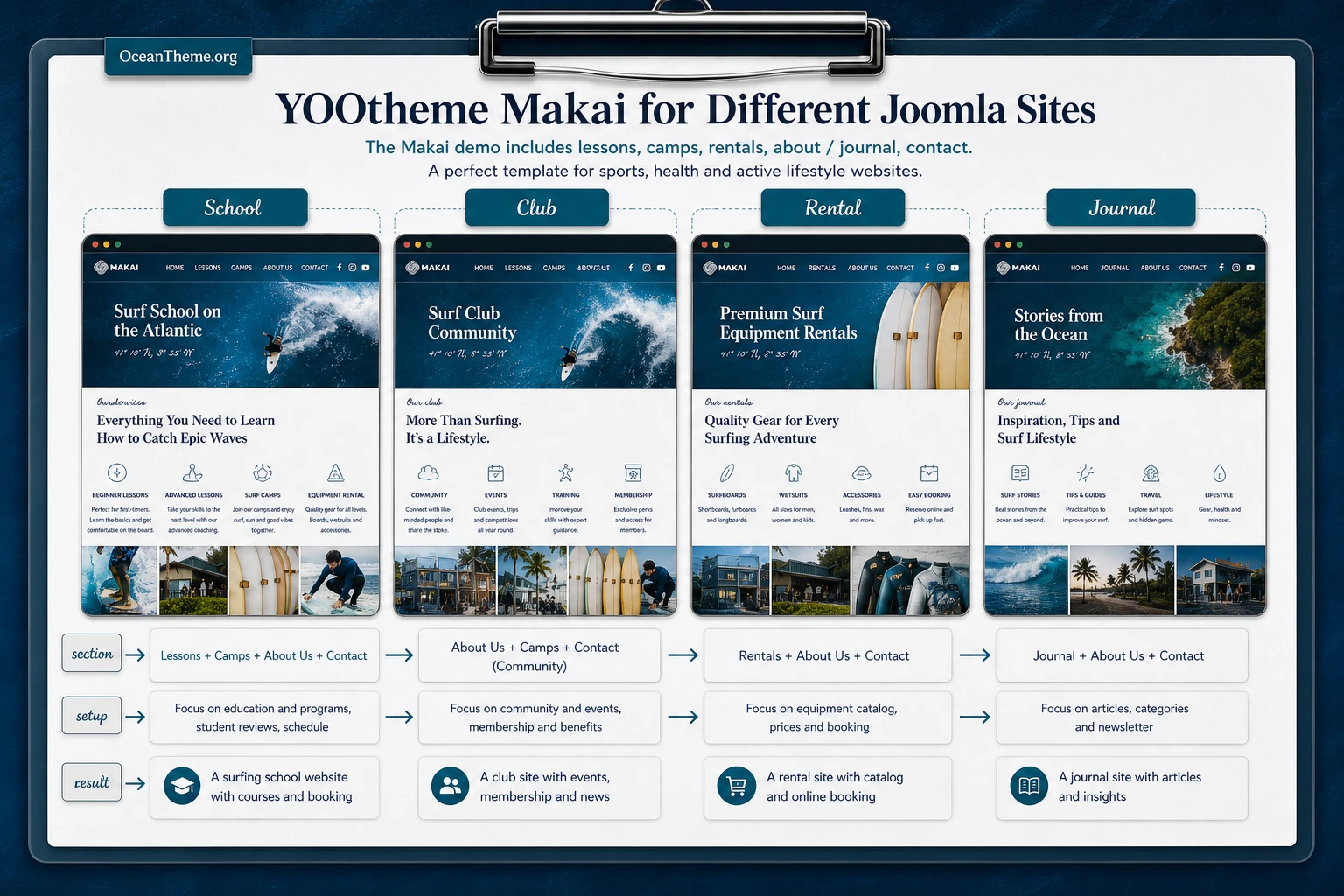Open LESSONS in School mockup navigation

point(207,268)
